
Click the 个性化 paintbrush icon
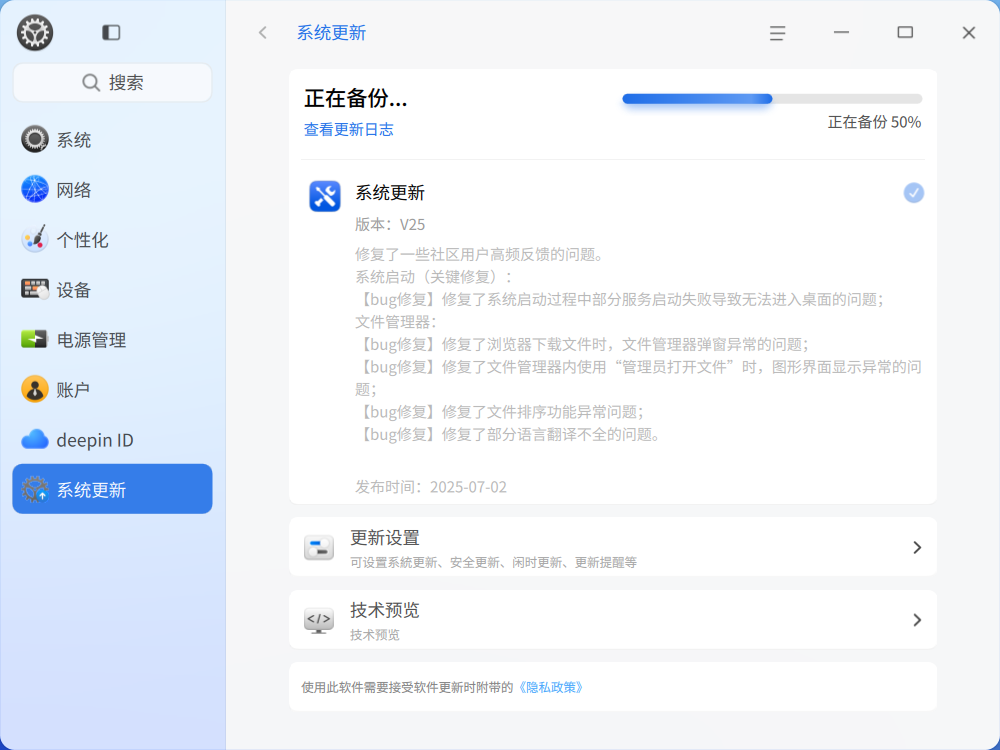coord(34,239)
